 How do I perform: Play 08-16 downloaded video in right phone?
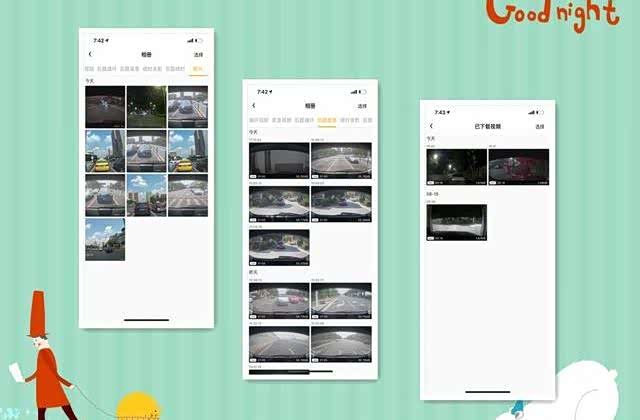tap(456, 223)
